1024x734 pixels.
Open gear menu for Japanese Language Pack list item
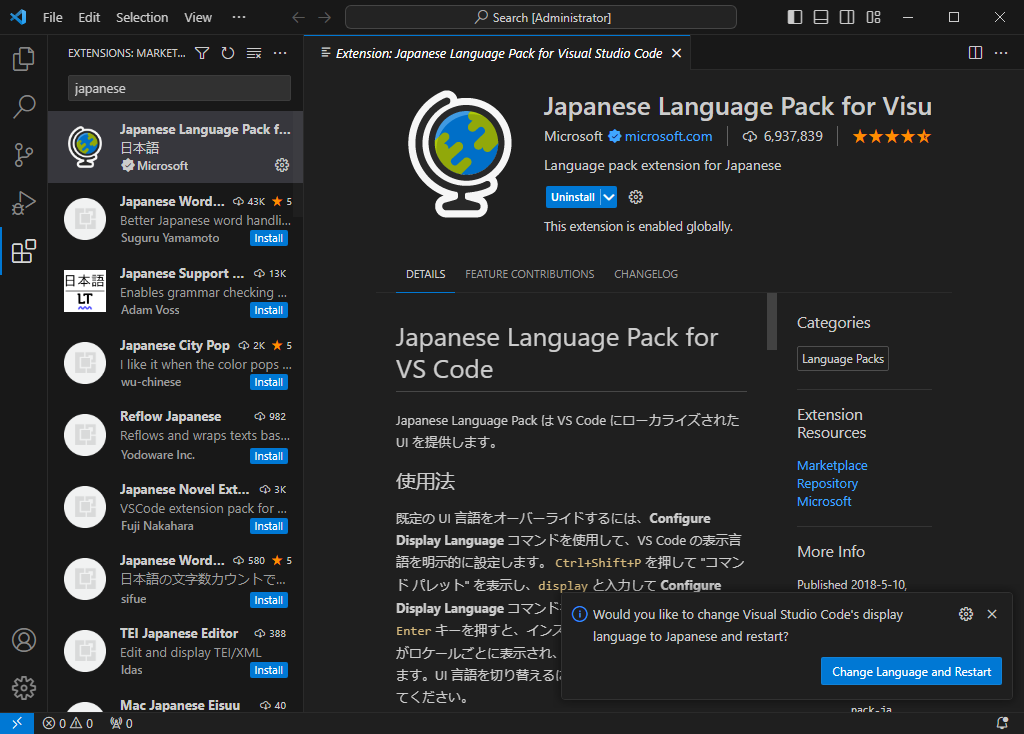[282, 165]
